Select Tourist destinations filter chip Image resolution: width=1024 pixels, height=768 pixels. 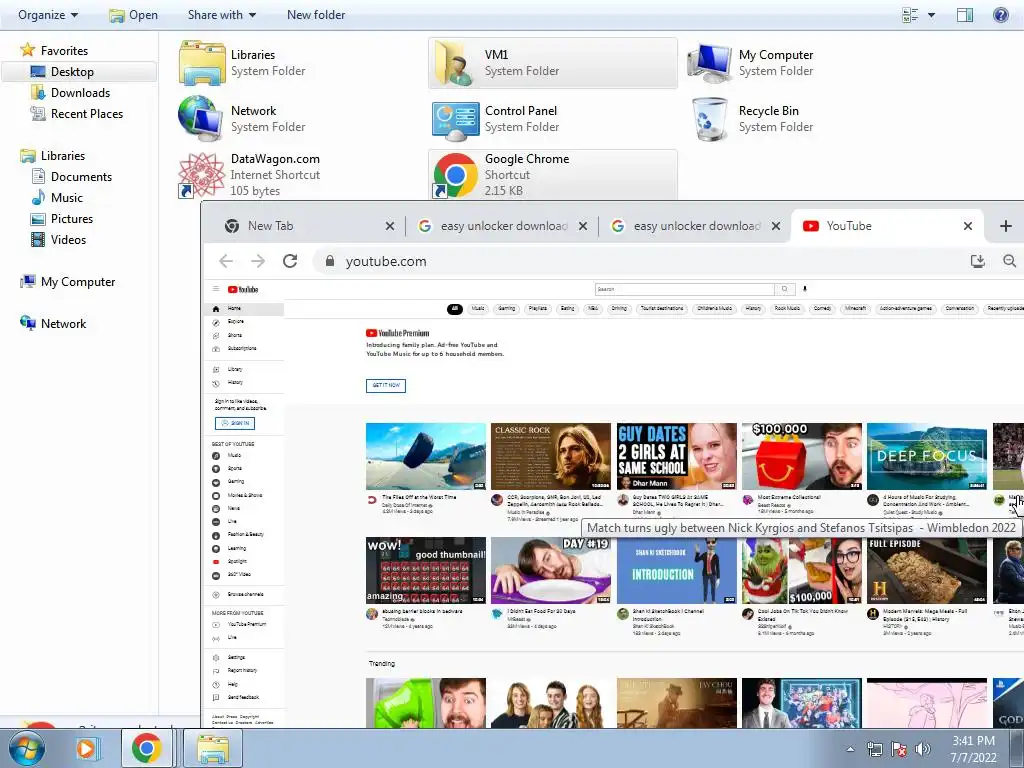coord(662,308)
